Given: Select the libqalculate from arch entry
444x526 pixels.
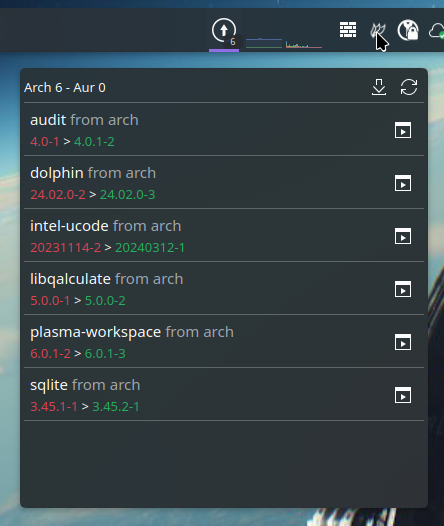Looking at the screenshot, I should coord(224,288).
